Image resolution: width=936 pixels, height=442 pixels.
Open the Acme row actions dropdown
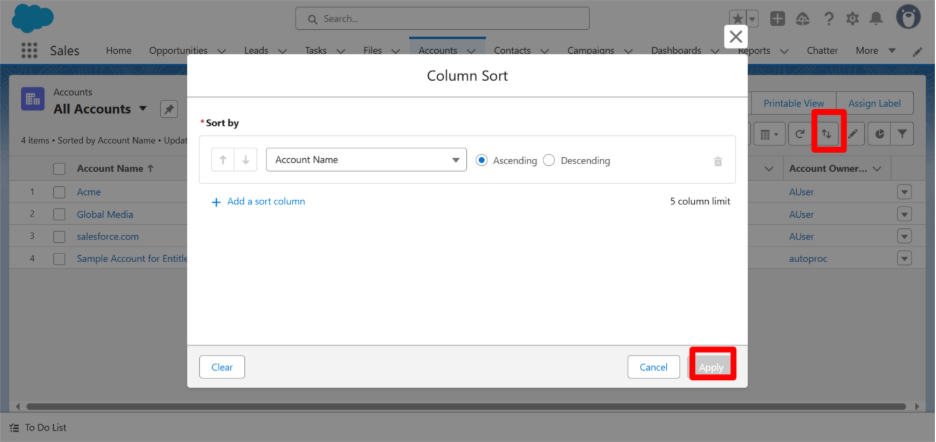coord(904,192)
